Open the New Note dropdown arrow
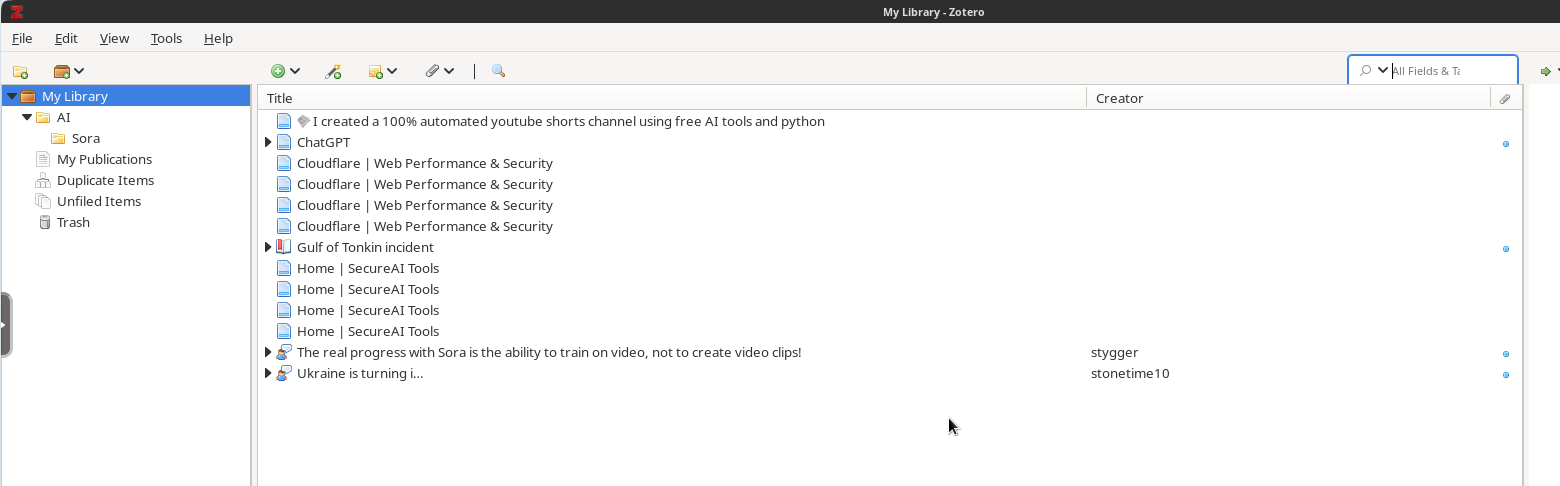The image size is (1560, 486). 392,71
